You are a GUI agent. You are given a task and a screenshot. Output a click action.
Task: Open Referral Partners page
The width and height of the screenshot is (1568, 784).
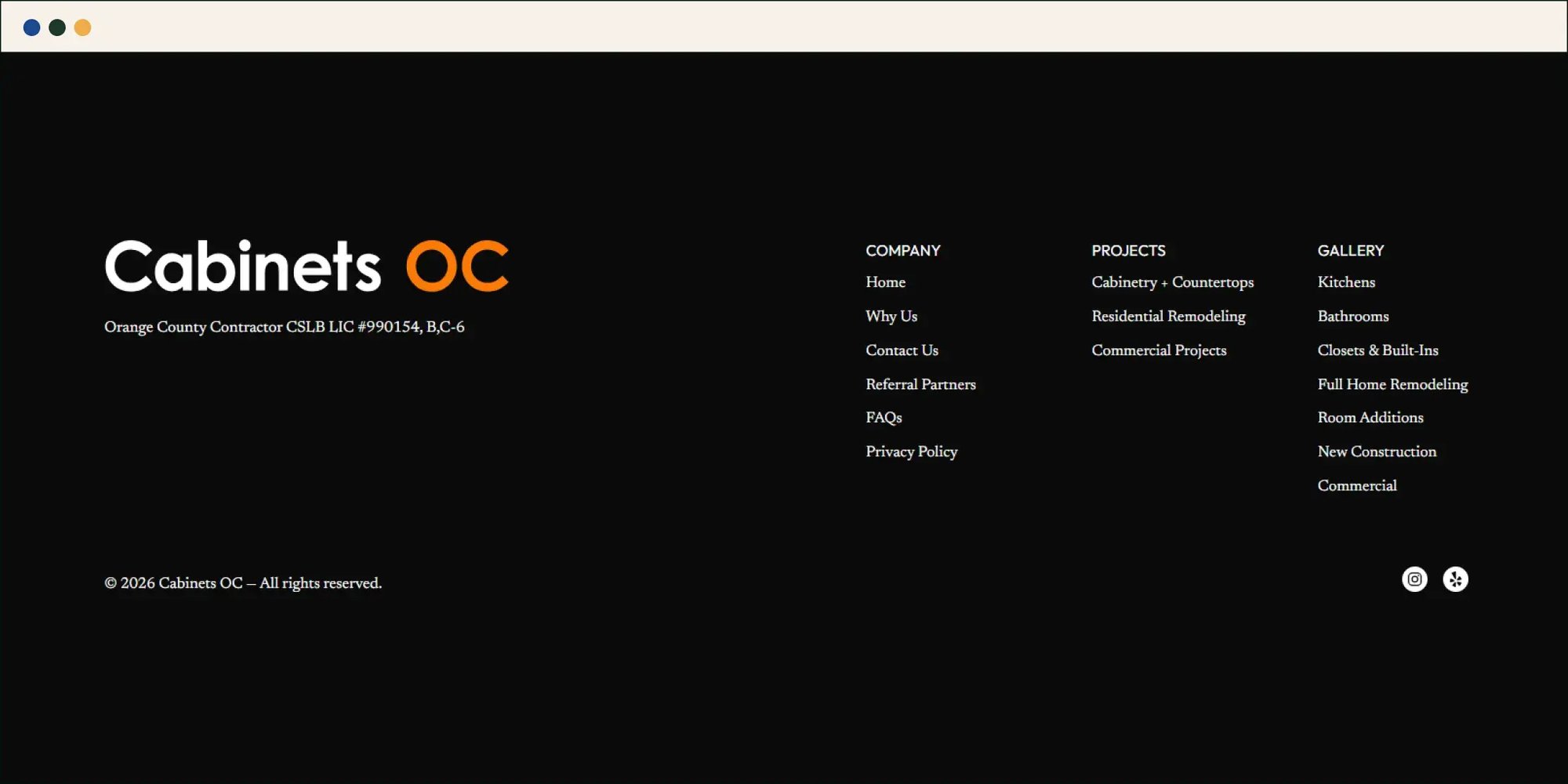pos(920,384)
